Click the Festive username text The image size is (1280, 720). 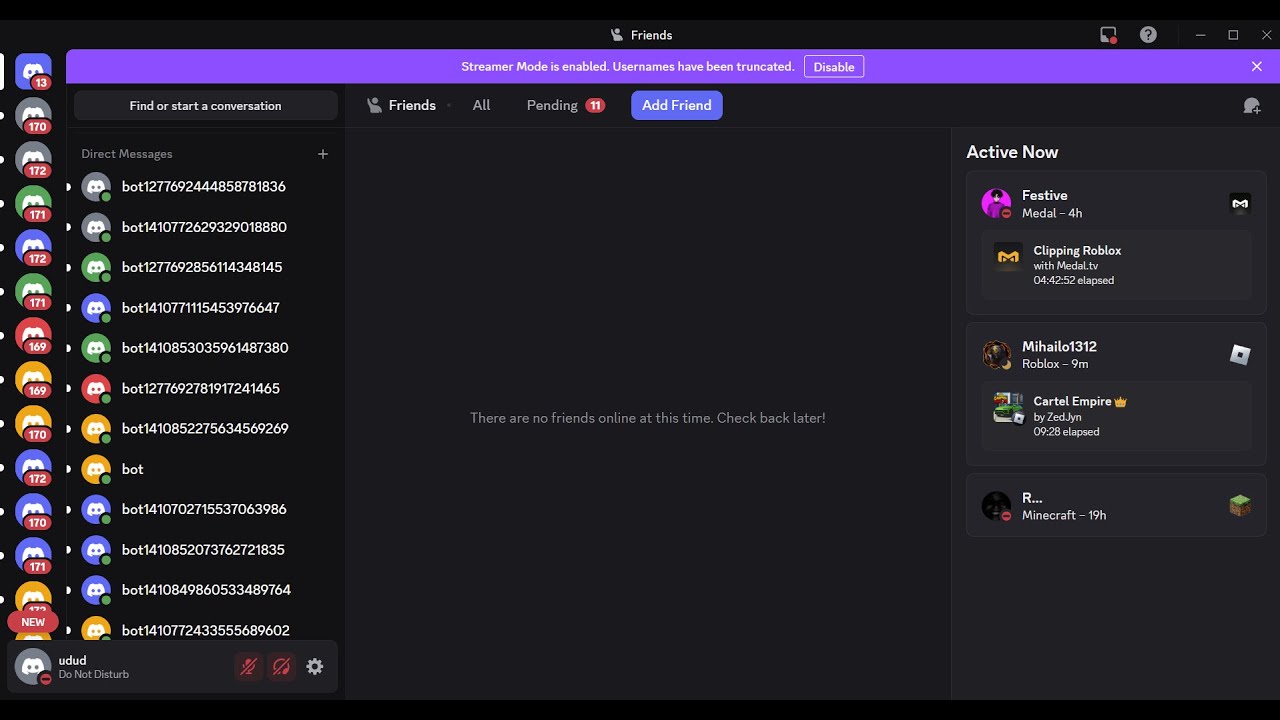pyautogui.click(x=1045, y=196)
